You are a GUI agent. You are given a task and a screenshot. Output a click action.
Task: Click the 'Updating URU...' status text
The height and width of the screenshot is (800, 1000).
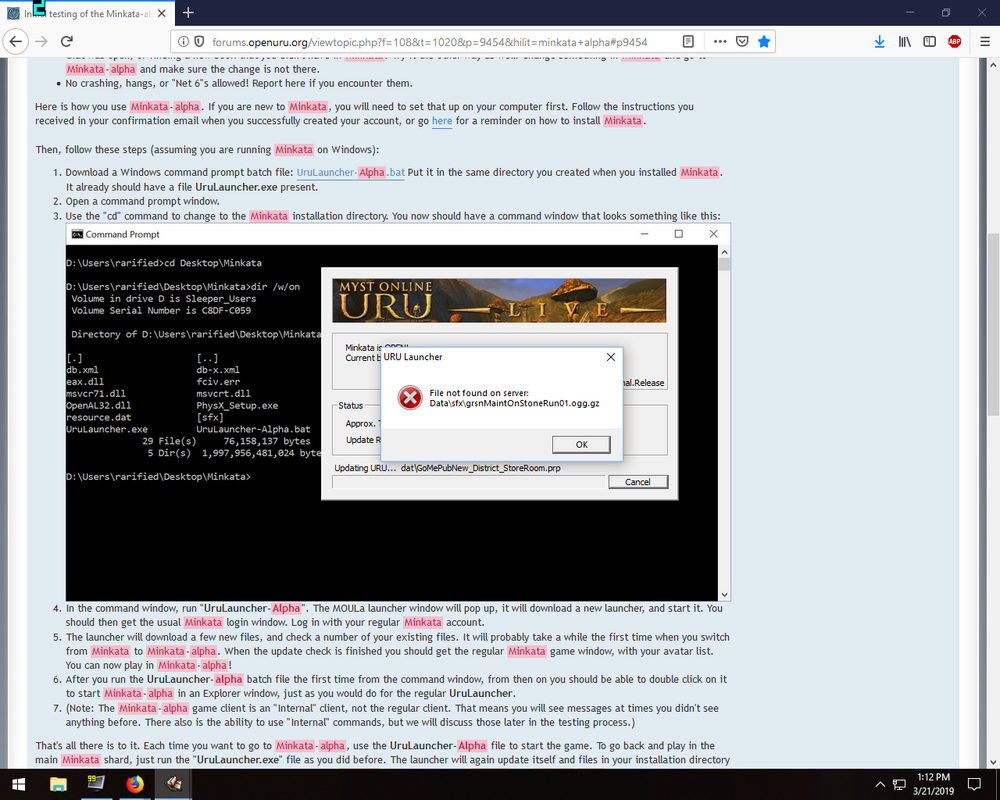coord(365,468)
